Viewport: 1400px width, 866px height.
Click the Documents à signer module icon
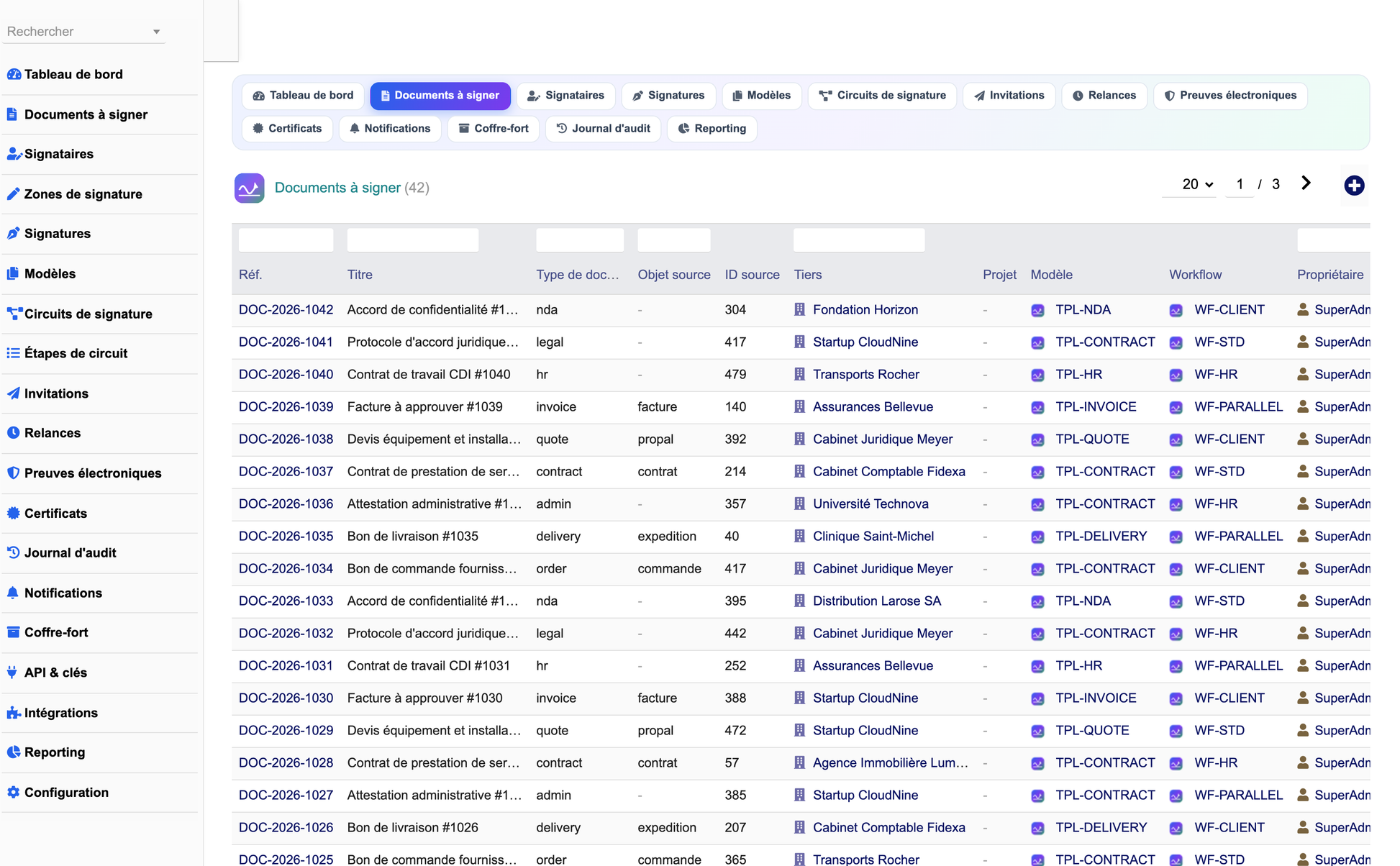pos(249,188)
